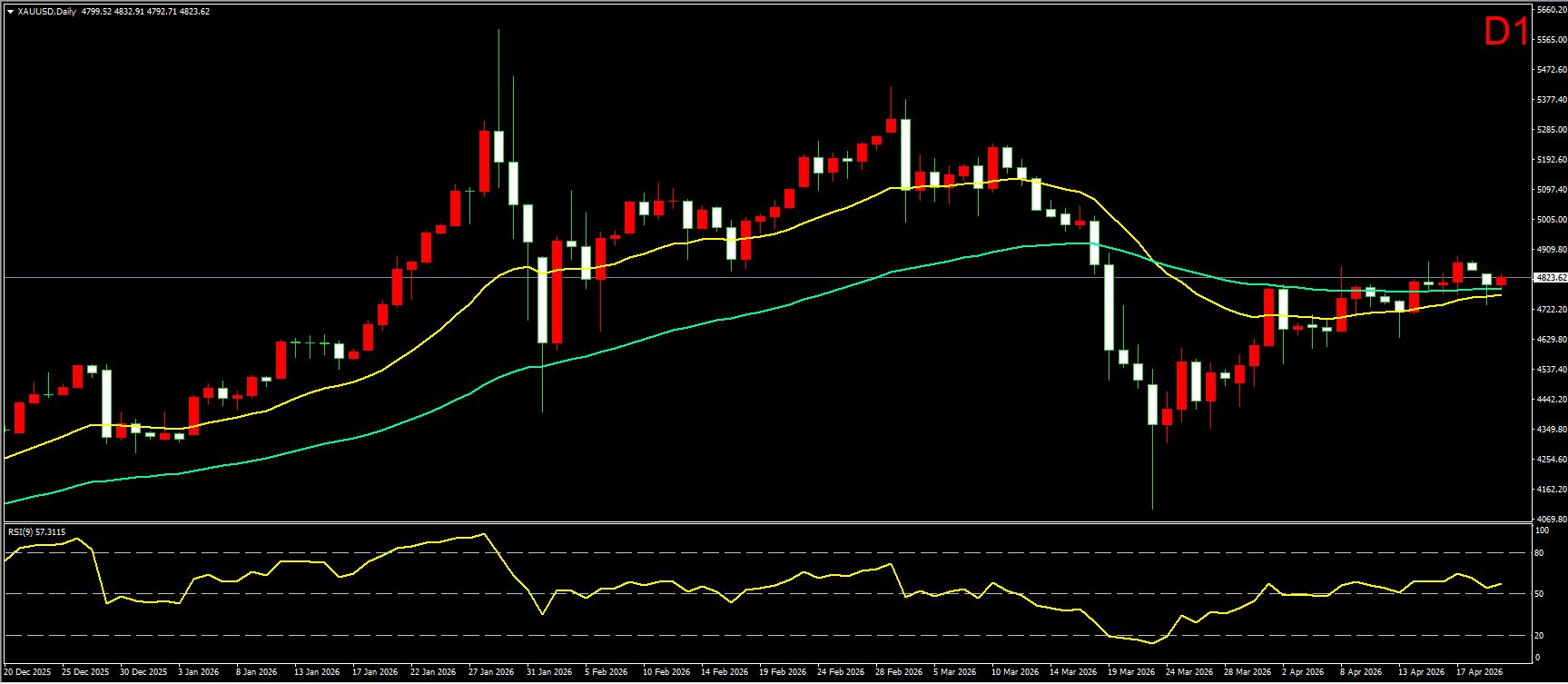Open the one-click trading arrow beside XAUUSD

click(10, 12)
